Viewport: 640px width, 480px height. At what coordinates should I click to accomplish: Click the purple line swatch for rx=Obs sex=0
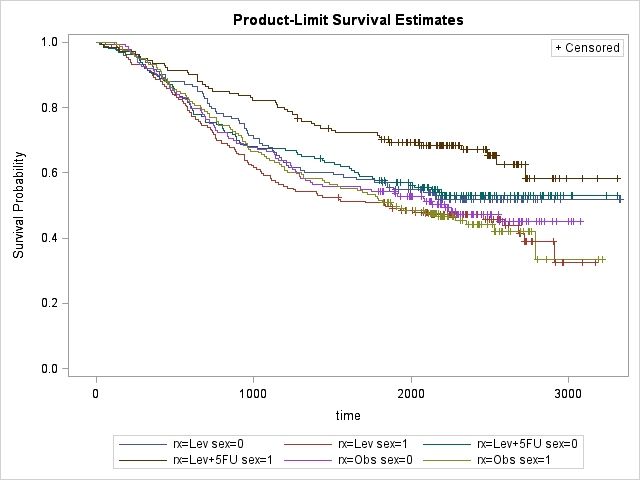tap(307, 460)
